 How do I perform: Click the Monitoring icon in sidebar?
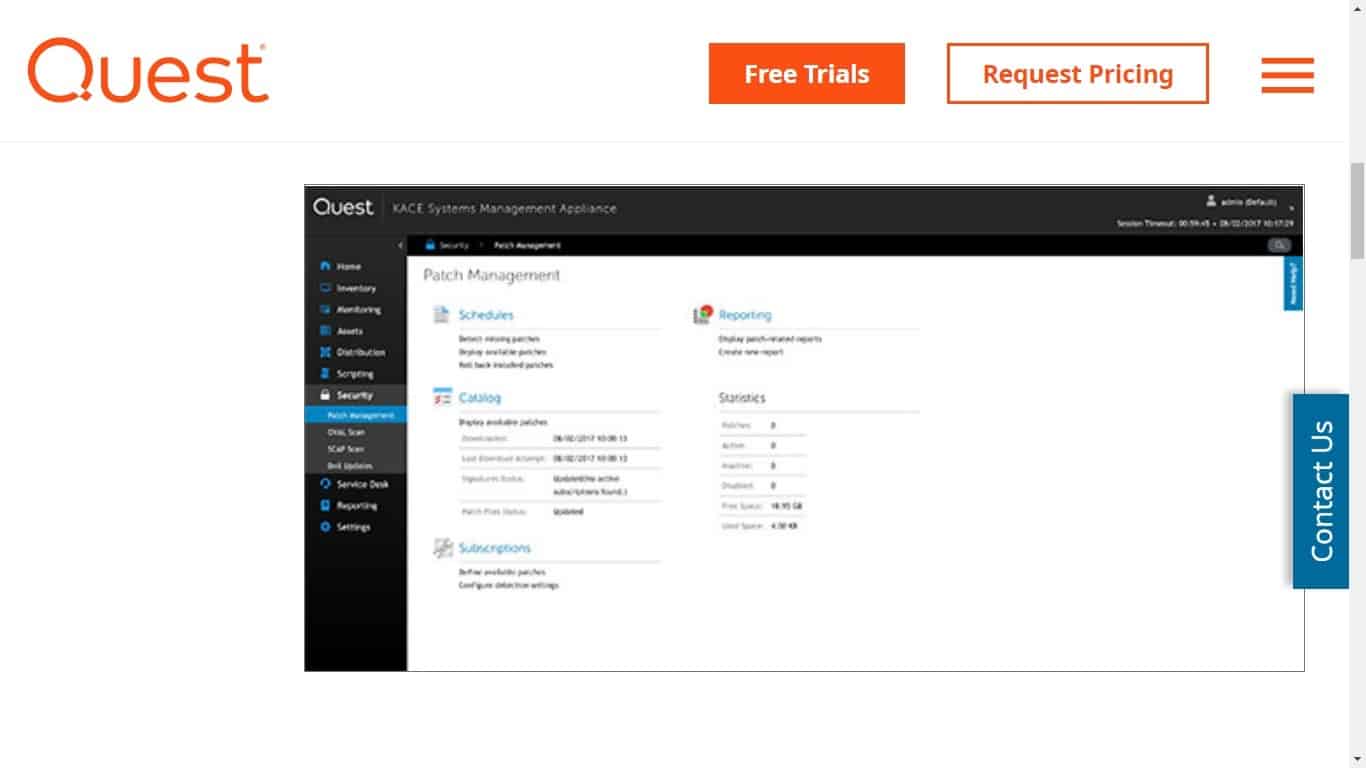(x=325, y=310)
